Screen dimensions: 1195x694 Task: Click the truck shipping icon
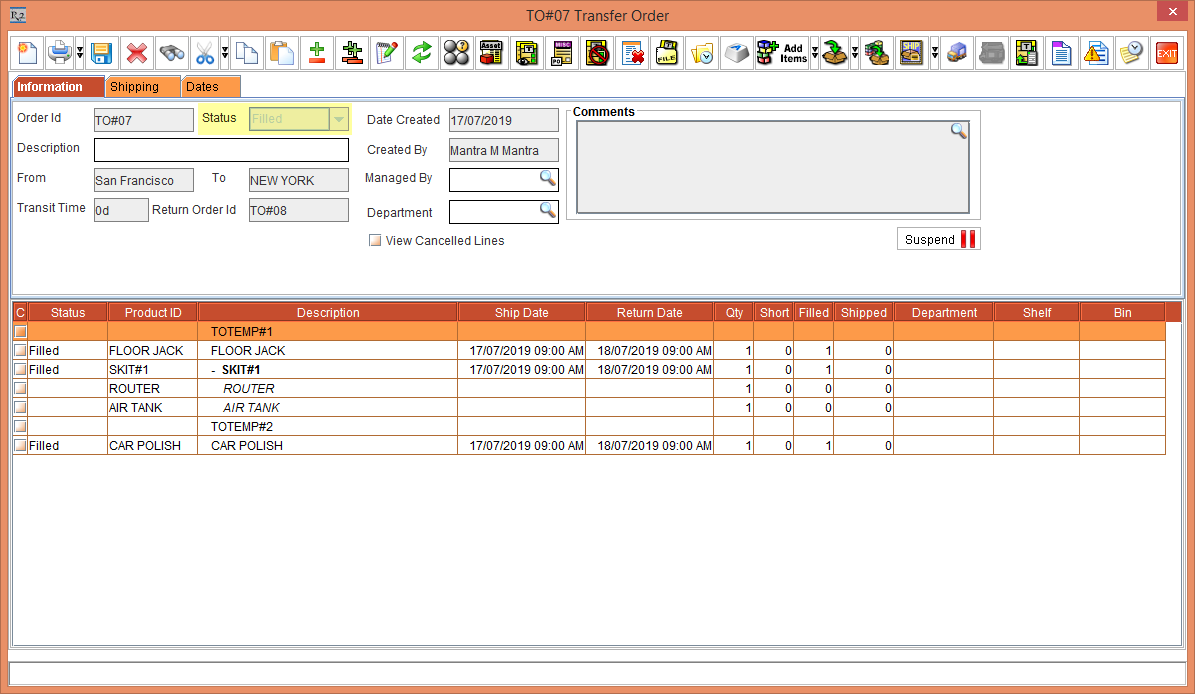[956, 53]
